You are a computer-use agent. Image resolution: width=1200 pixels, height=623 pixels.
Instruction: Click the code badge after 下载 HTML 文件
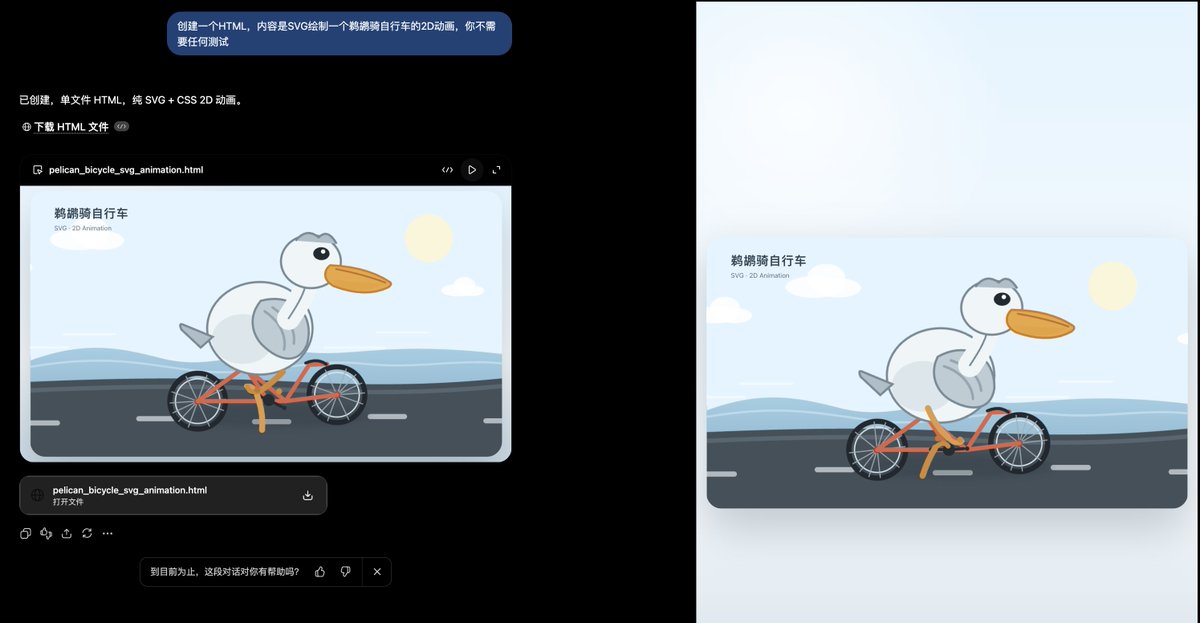pos(121,127)
